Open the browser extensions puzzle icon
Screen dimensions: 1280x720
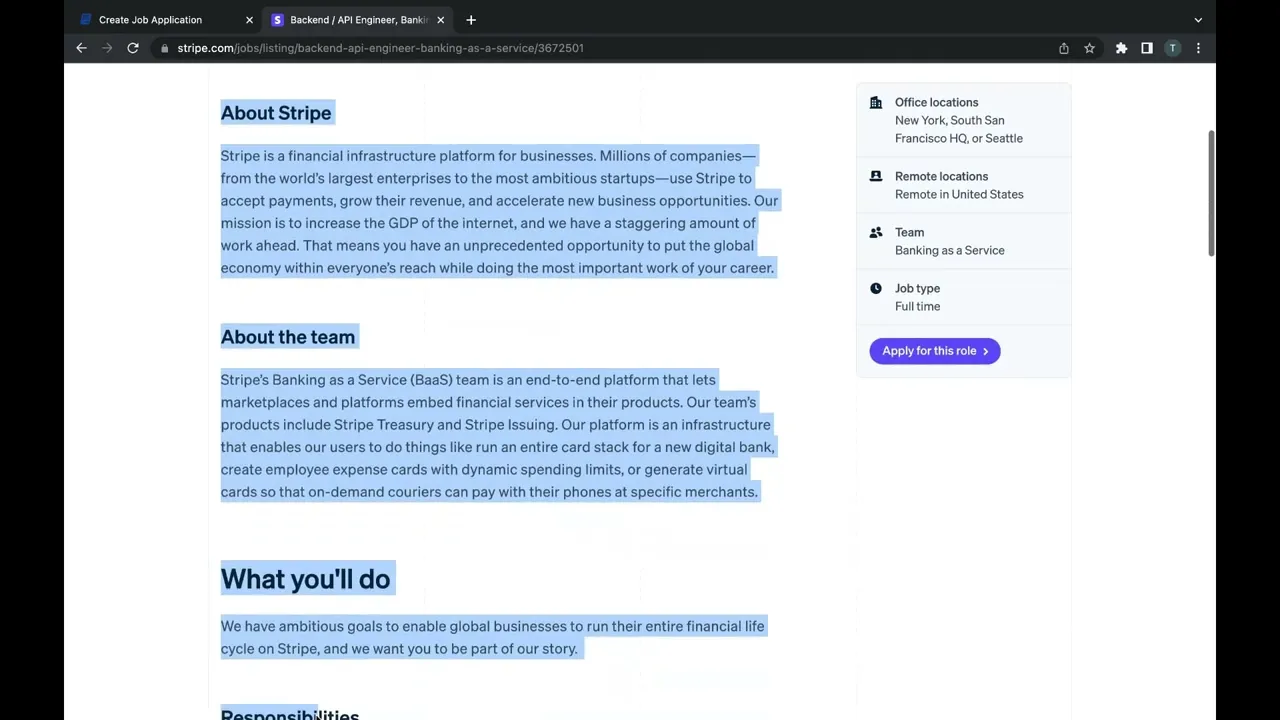click(1121, 48)
